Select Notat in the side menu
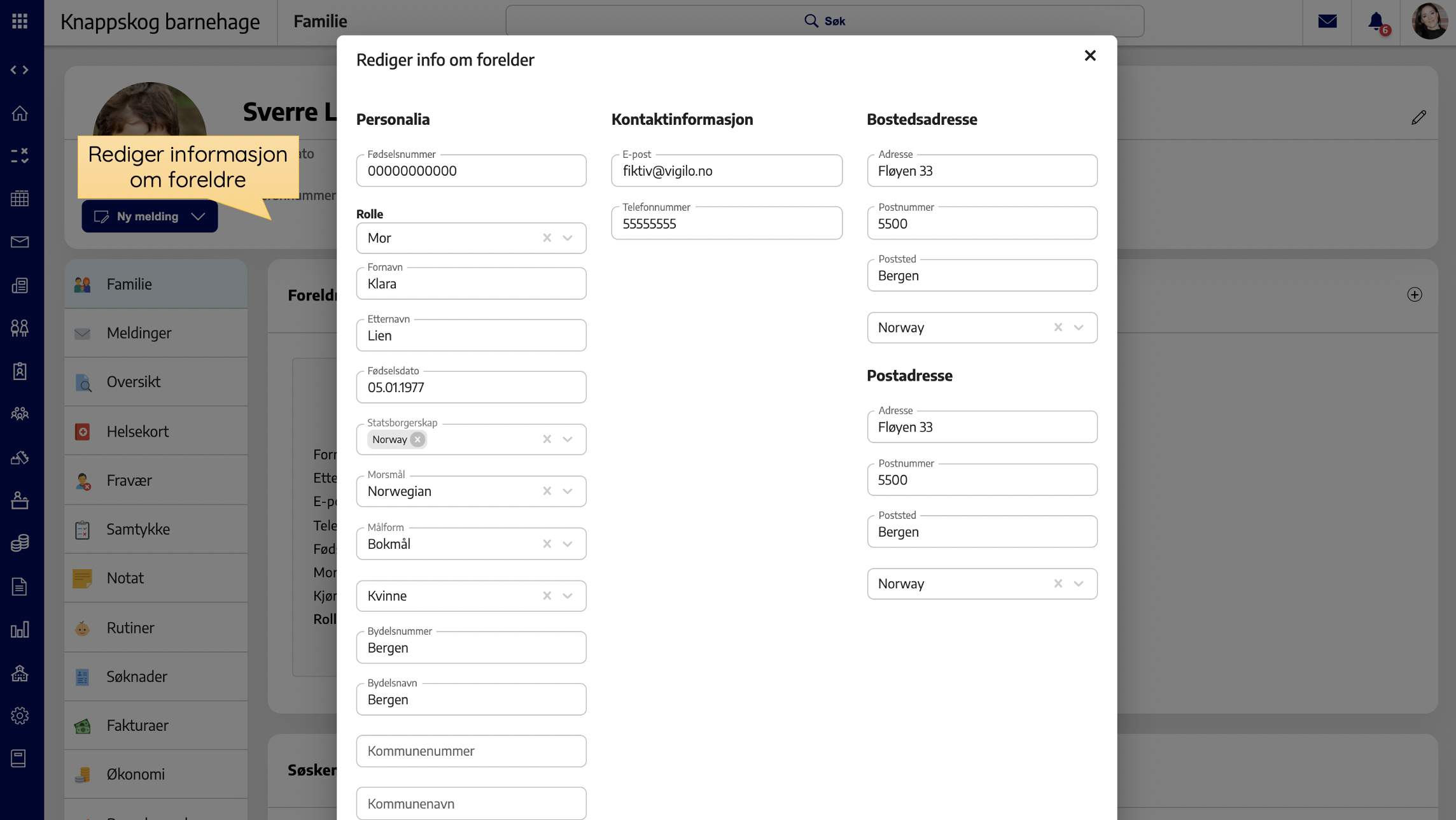 [x=156, y=578]
